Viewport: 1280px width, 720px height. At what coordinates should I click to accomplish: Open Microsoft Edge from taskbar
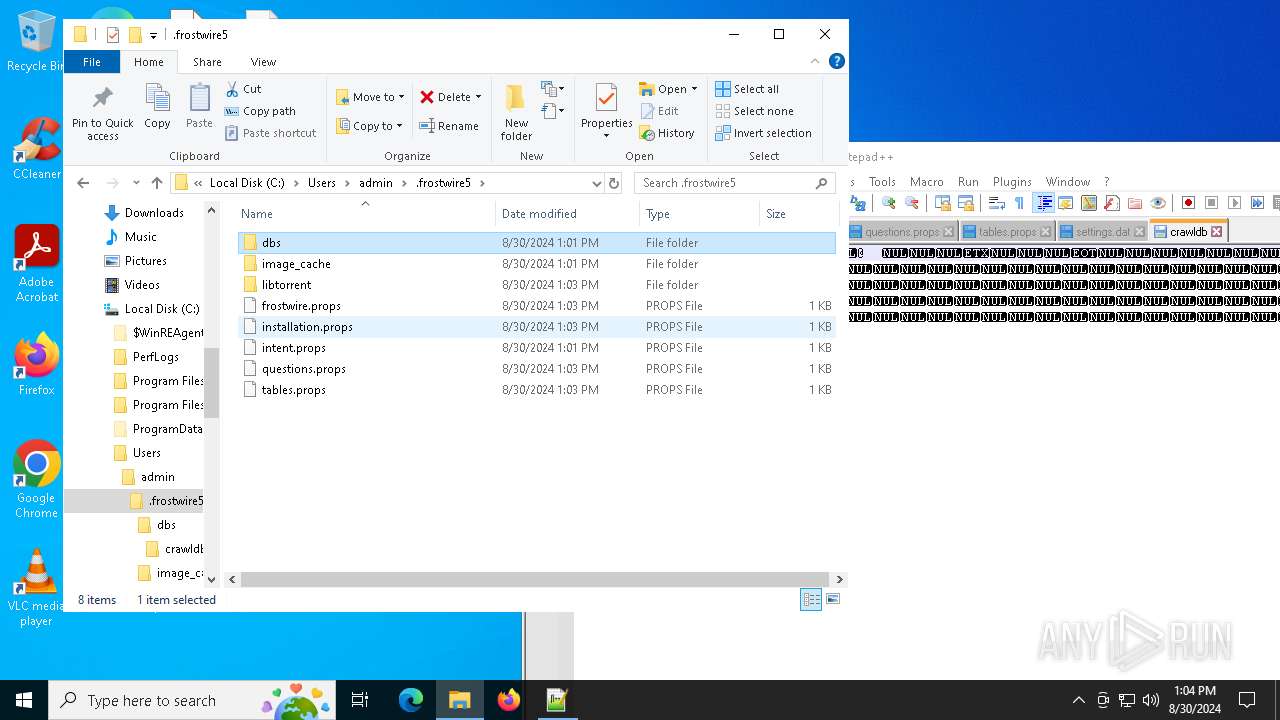411,700
